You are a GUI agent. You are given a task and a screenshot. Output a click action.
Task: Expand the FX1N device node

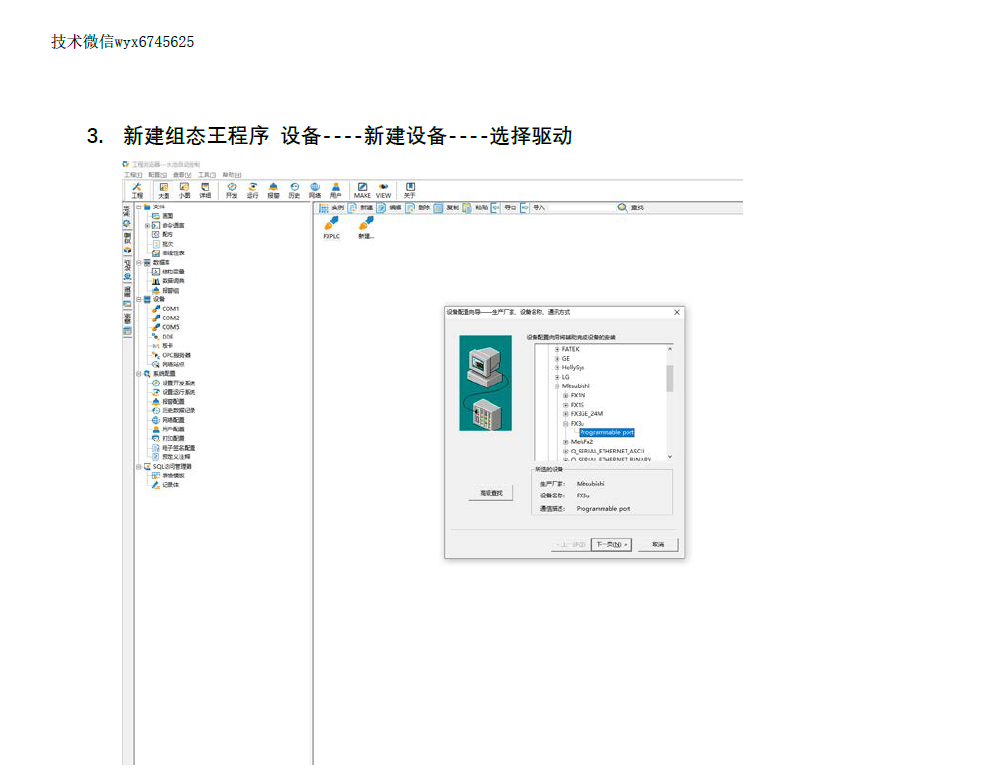click(x=565, y=395)
